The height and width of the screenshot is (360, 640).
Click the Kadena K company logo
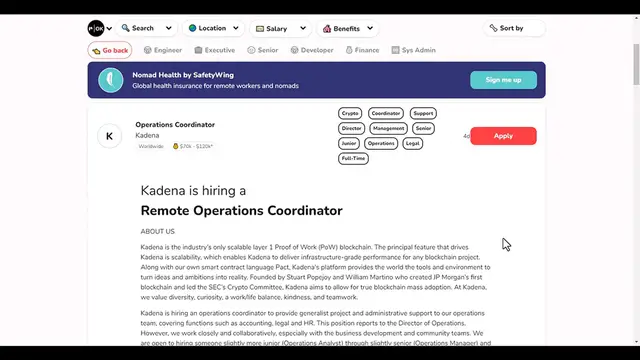[109, 136]
